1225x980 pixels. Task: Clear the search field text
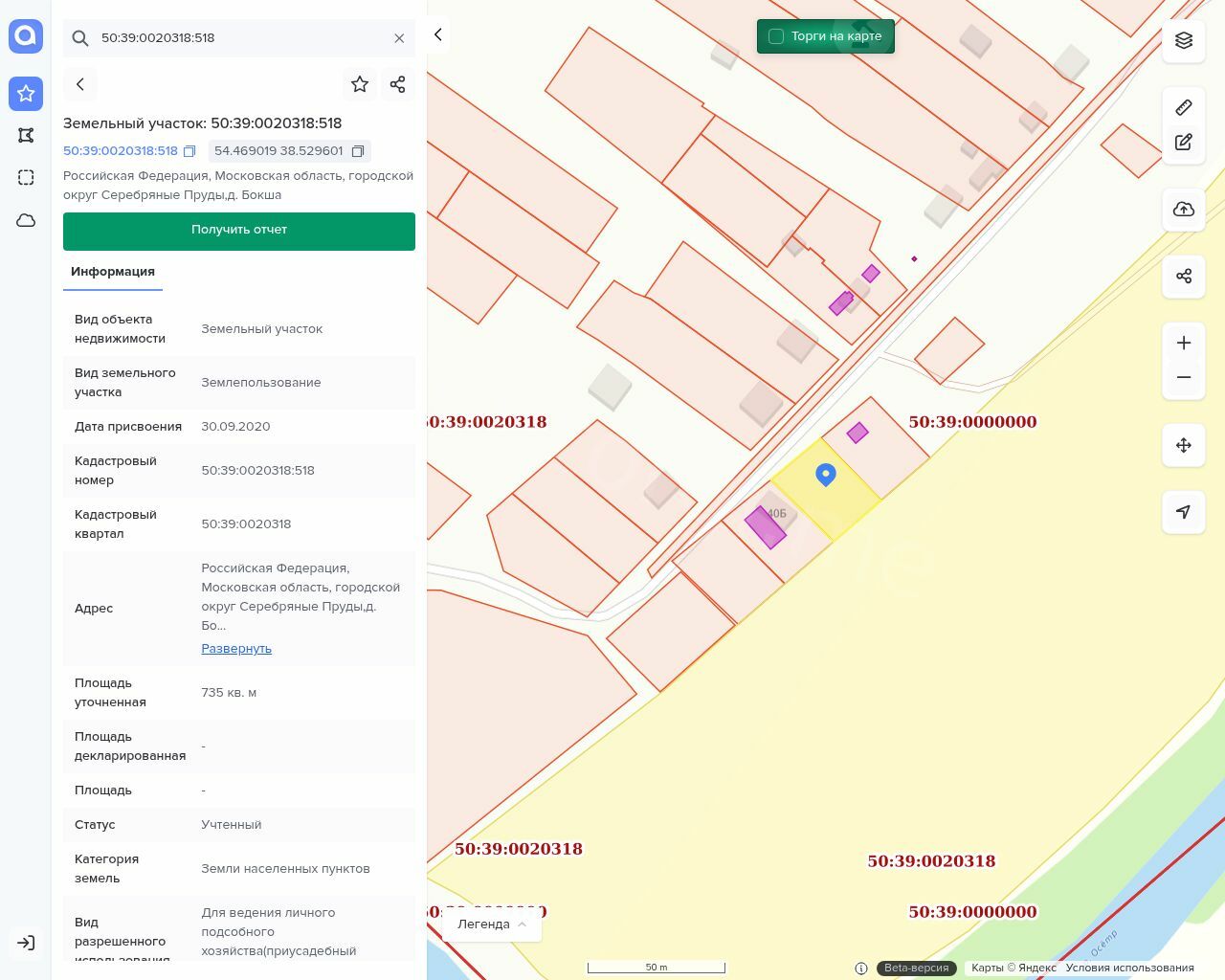tap(399, 38)
